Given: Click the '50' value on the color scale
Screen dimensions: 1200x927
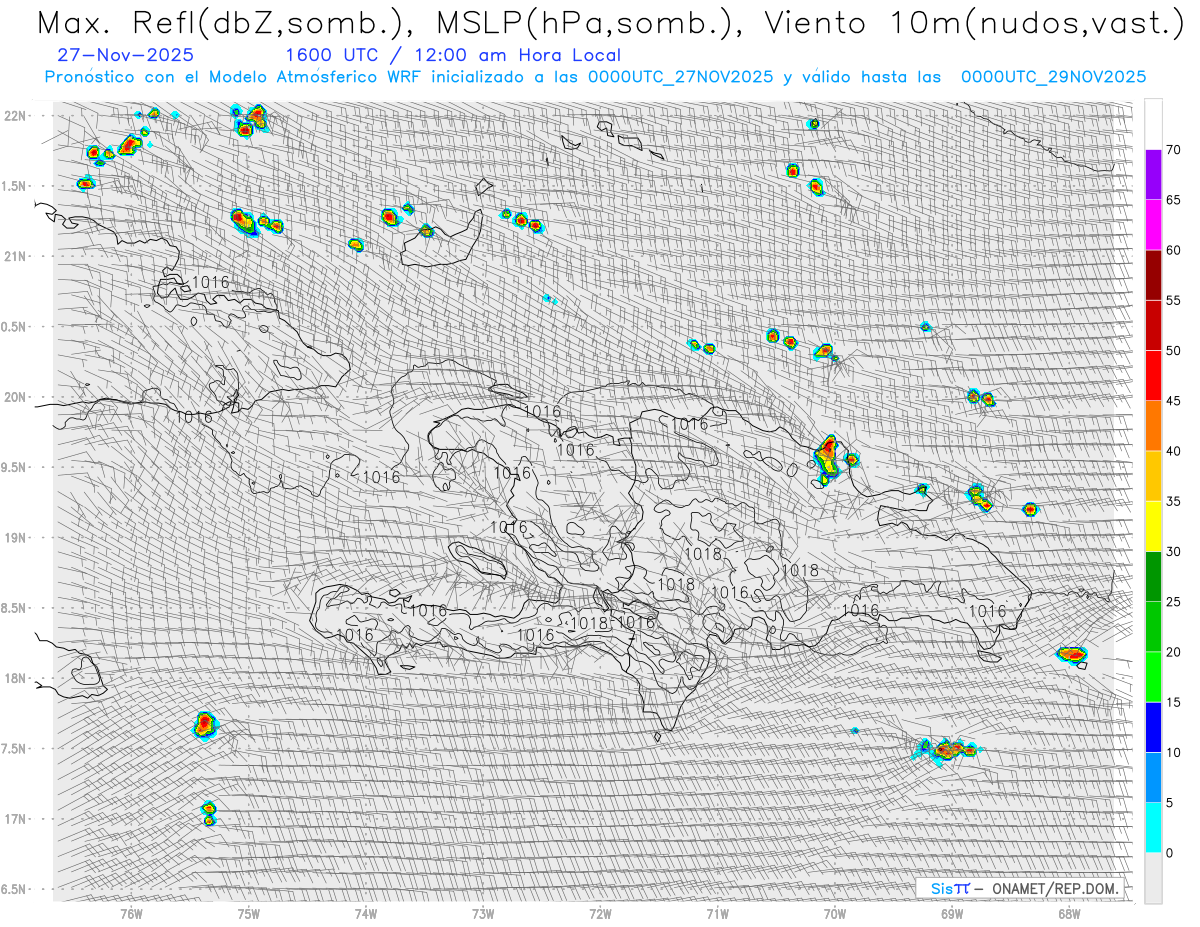Looking at the screenshot, I should [x=1173, y=351].
